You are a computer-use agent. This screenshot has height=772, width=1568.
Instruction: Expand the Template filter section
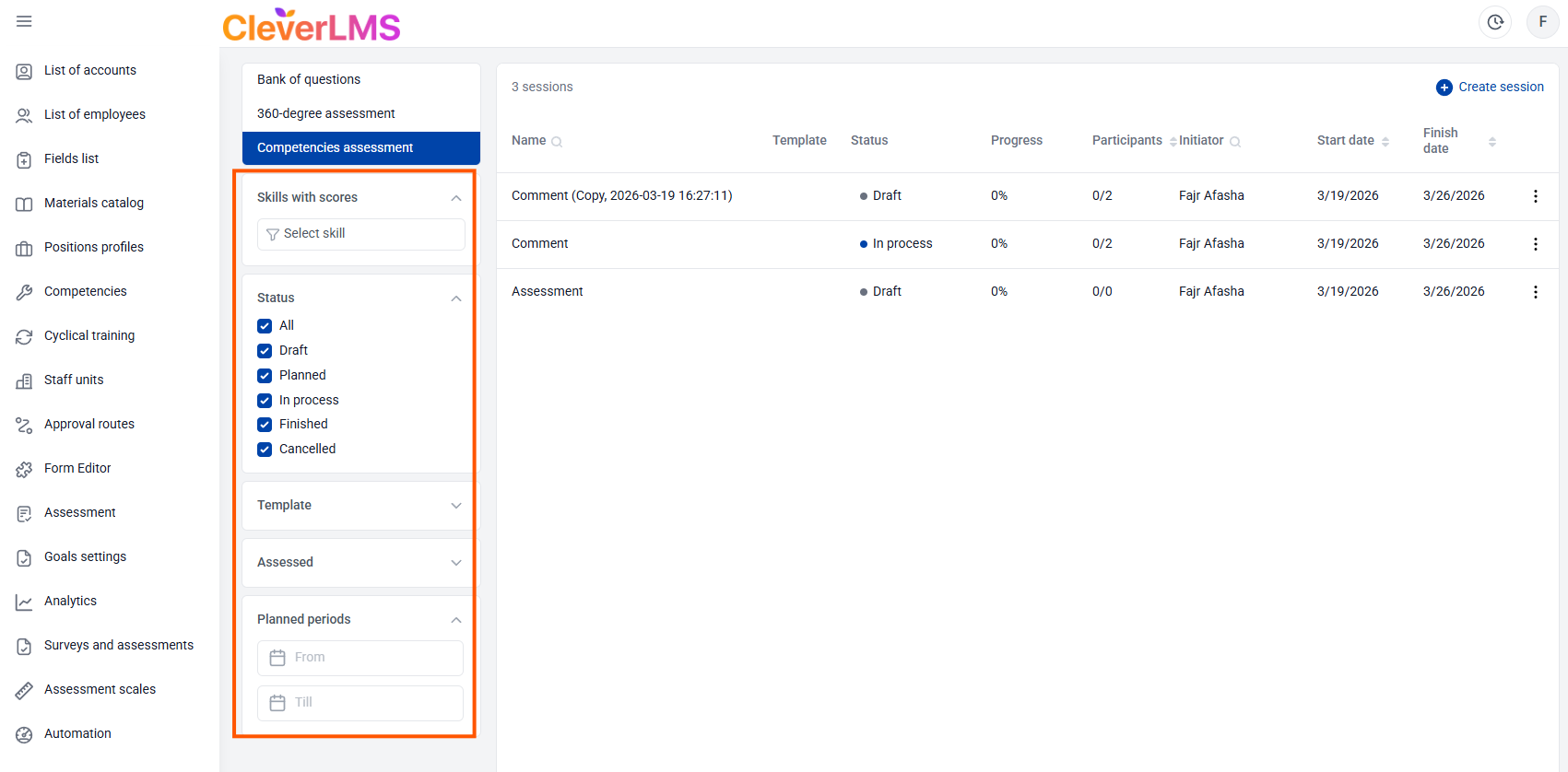tap(360, 506)
